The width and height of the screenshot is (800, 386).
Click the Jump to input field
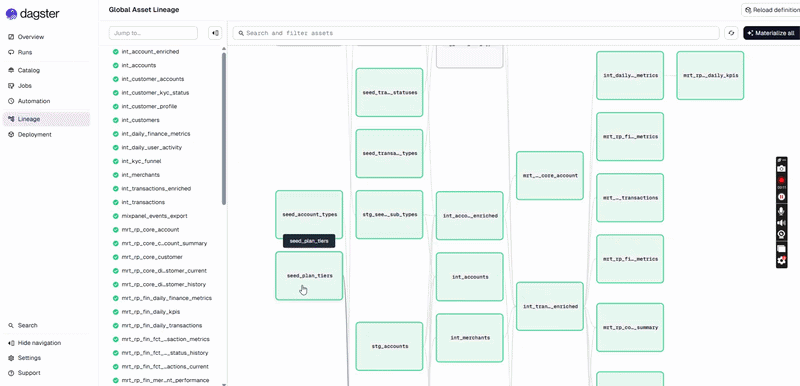pos(153,33)
